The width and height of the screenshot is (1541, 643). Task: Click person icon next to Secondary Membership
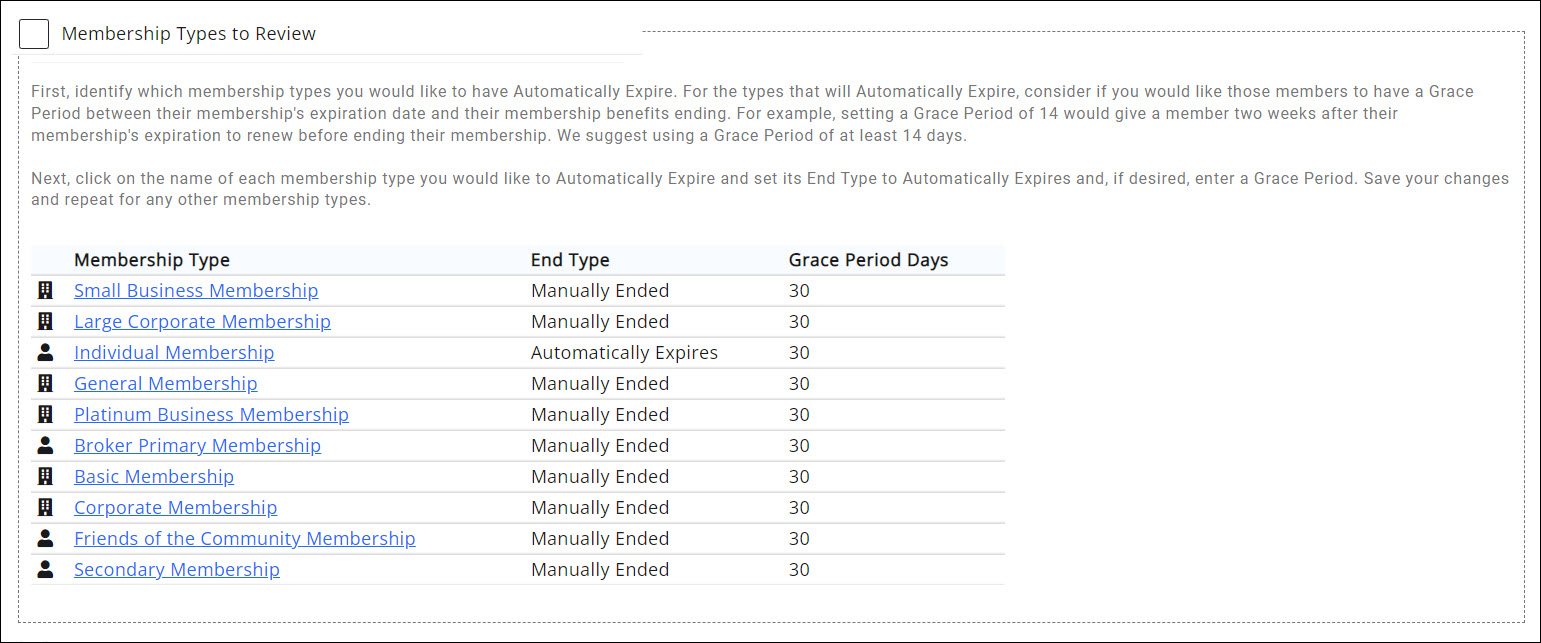pos(44,570)
